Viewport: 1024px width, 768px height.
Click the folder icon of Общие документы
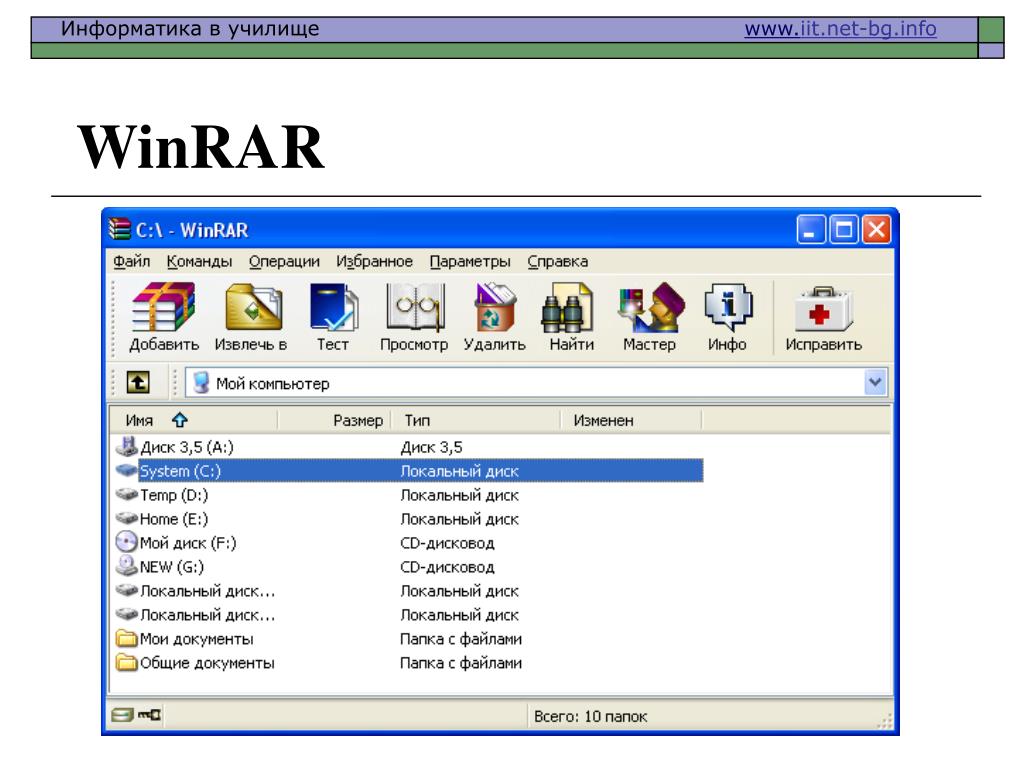(126, 662)
